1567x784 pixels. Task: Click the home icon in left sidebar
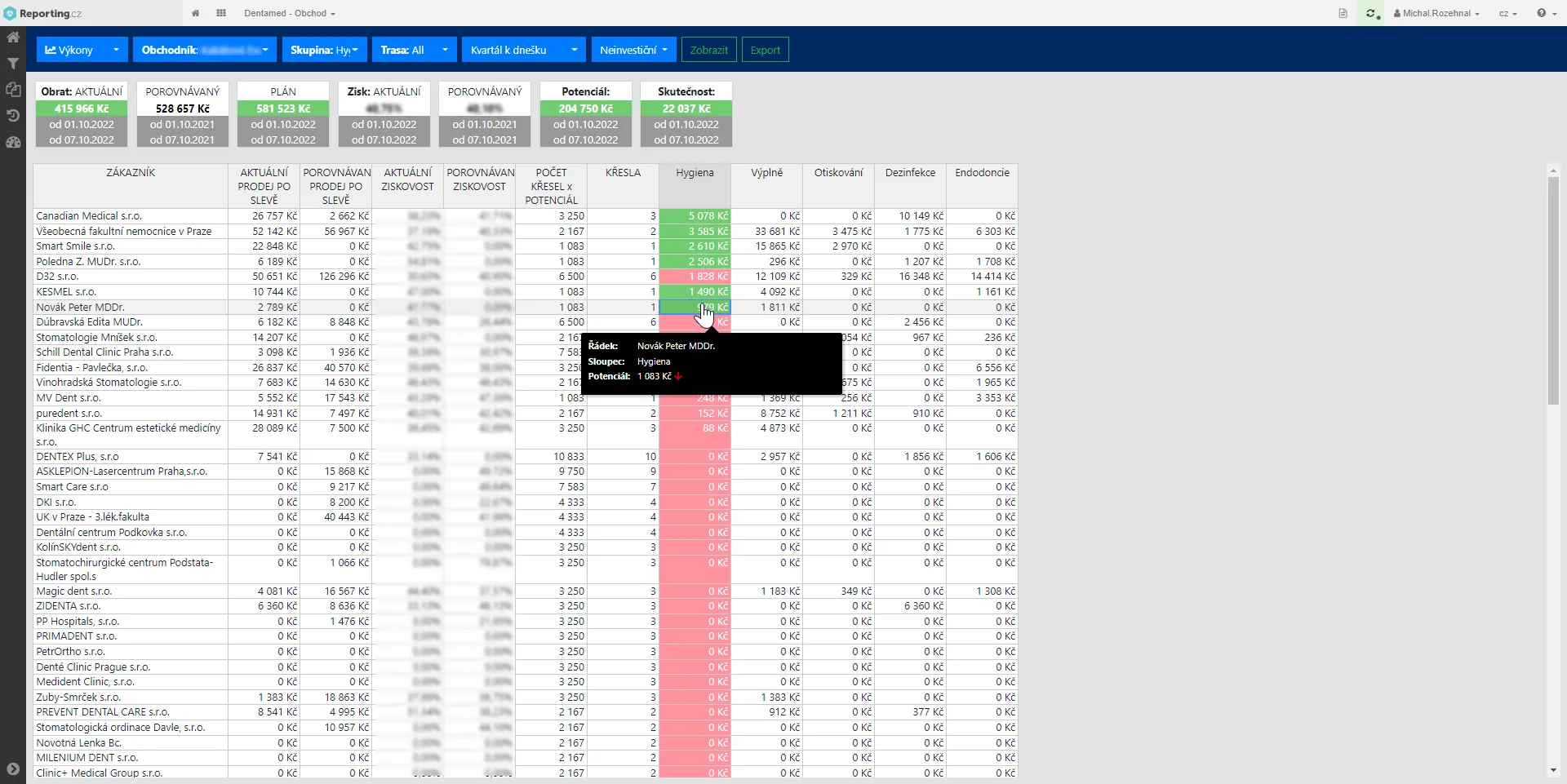click(x=13, y=38)
